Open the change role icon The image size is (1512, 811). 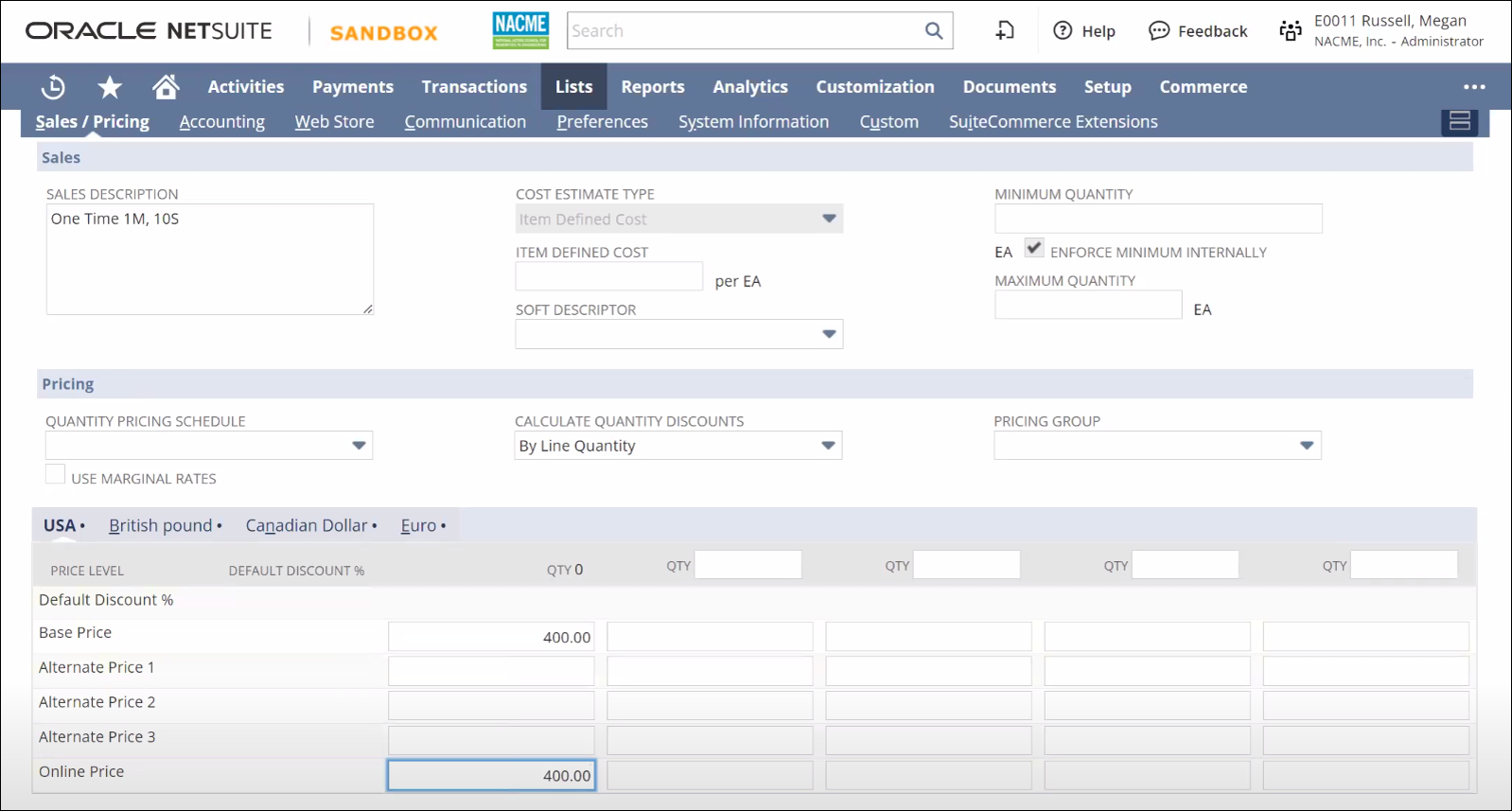[x=1291, y=31]
